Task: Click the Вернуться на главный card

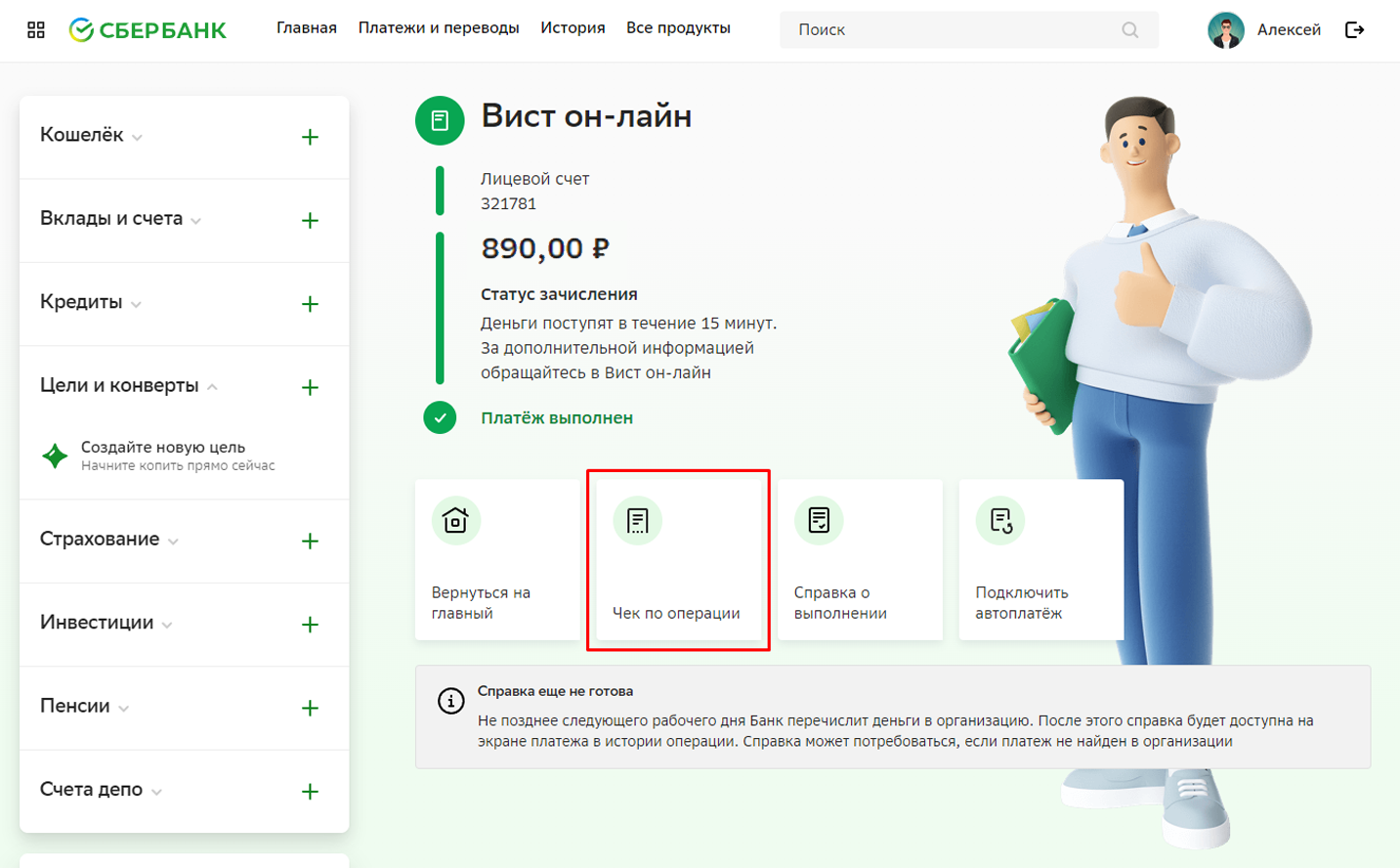Action: pos(497,560)
